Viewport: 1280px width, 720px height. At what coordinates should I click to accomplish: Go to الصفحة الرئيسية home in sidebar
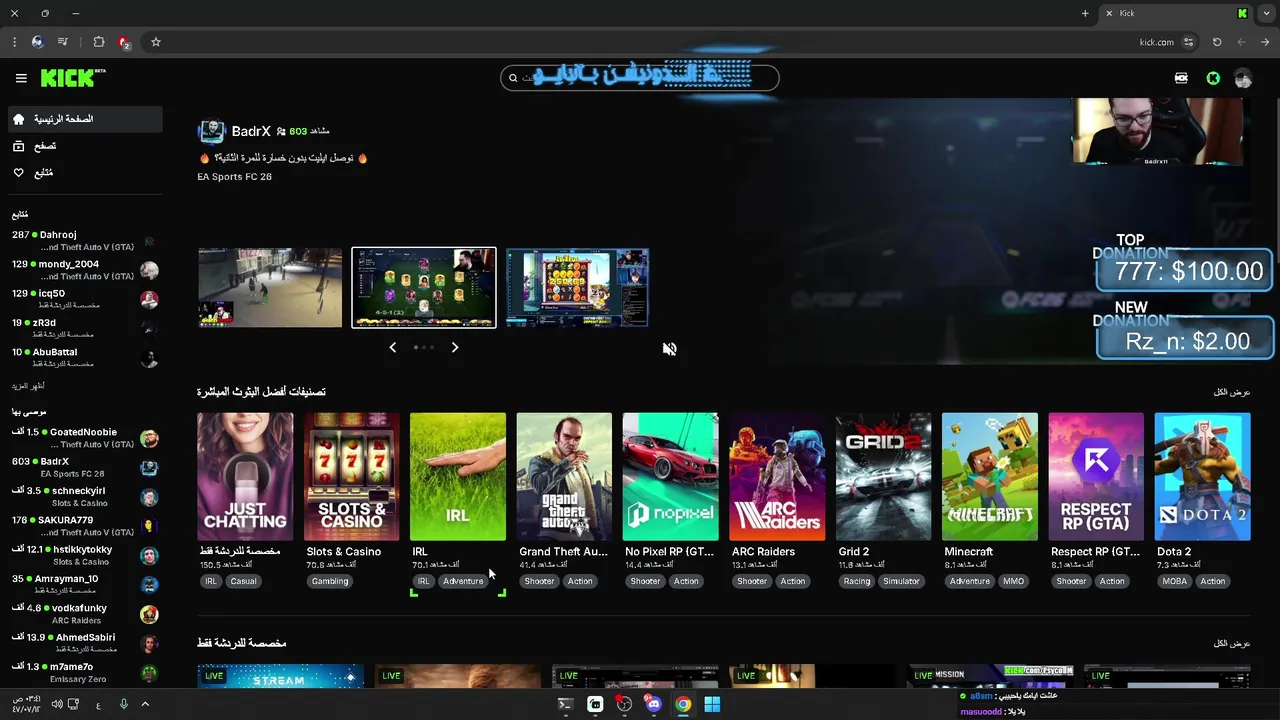tap(84, 119)
